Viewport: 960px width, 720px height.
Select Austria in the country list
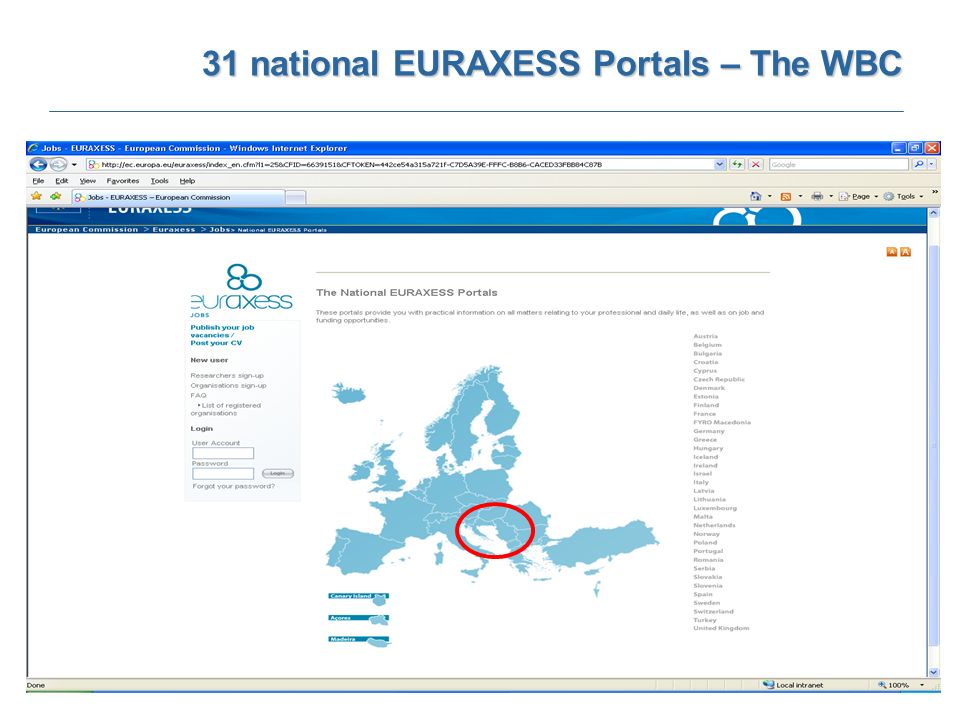click(705, 336)
